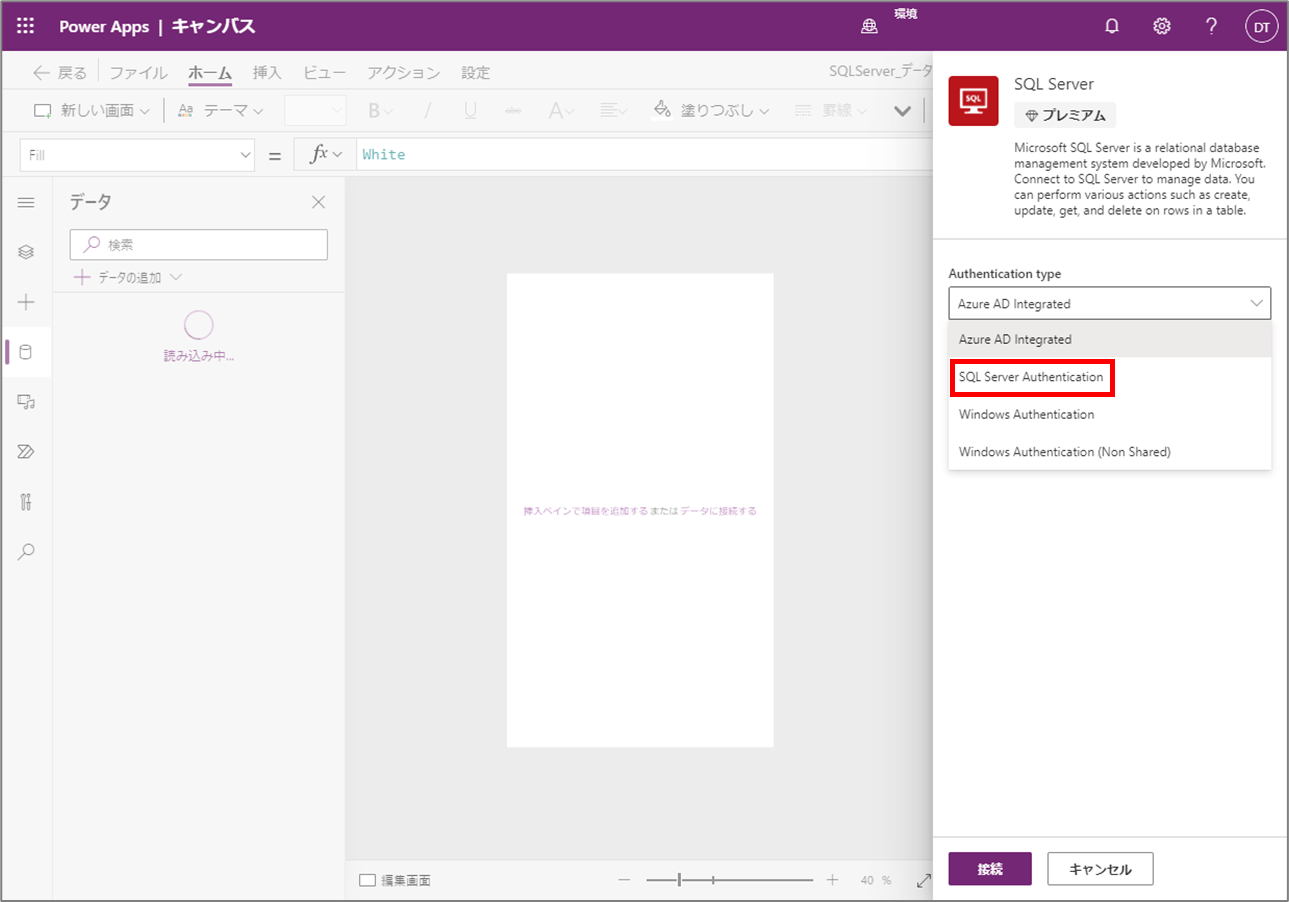The width and height of the screenshot is (1289, 902).
Task: Click the fit-to-window expand arrows icon
Action: click(x=923, y=880)
